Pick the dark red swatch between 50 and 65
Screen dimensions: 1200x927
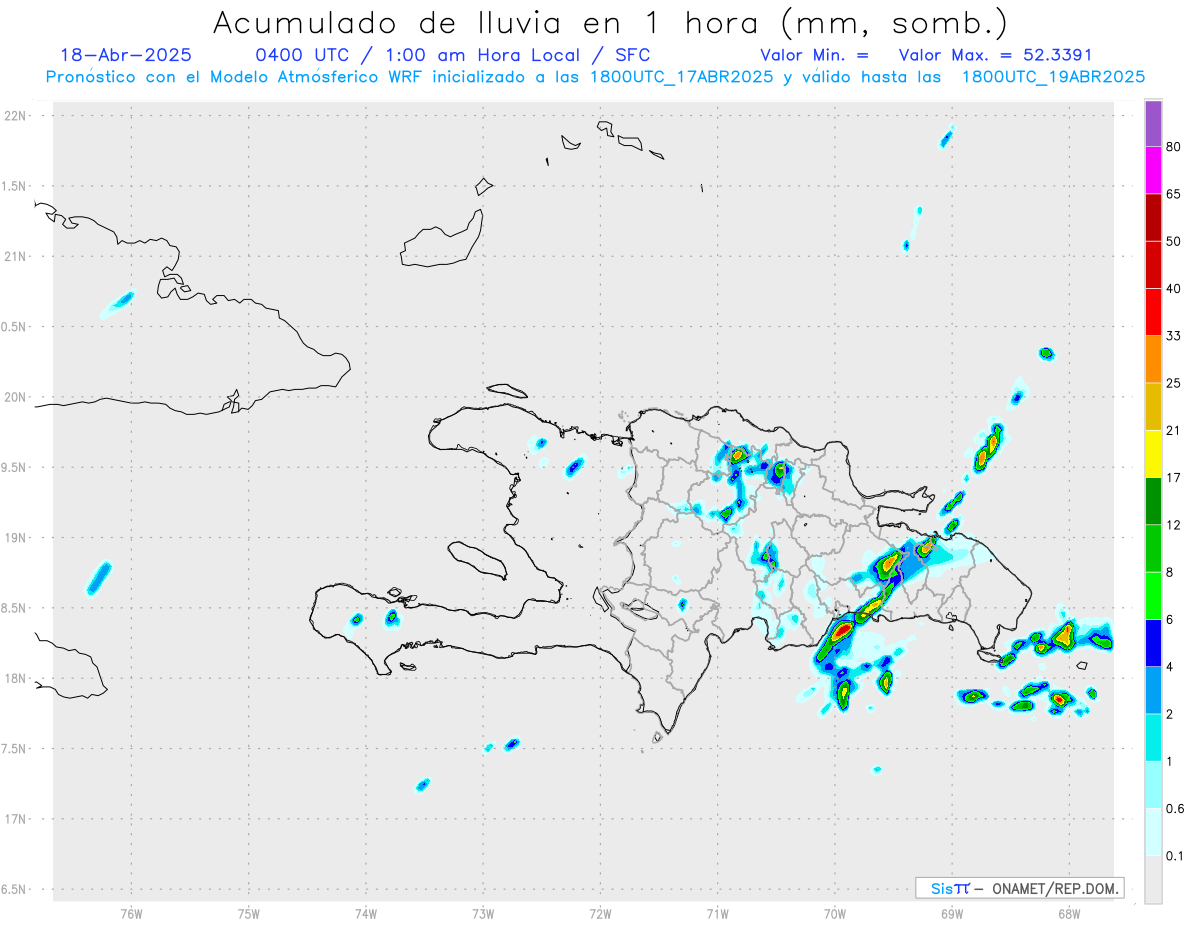1153,217
